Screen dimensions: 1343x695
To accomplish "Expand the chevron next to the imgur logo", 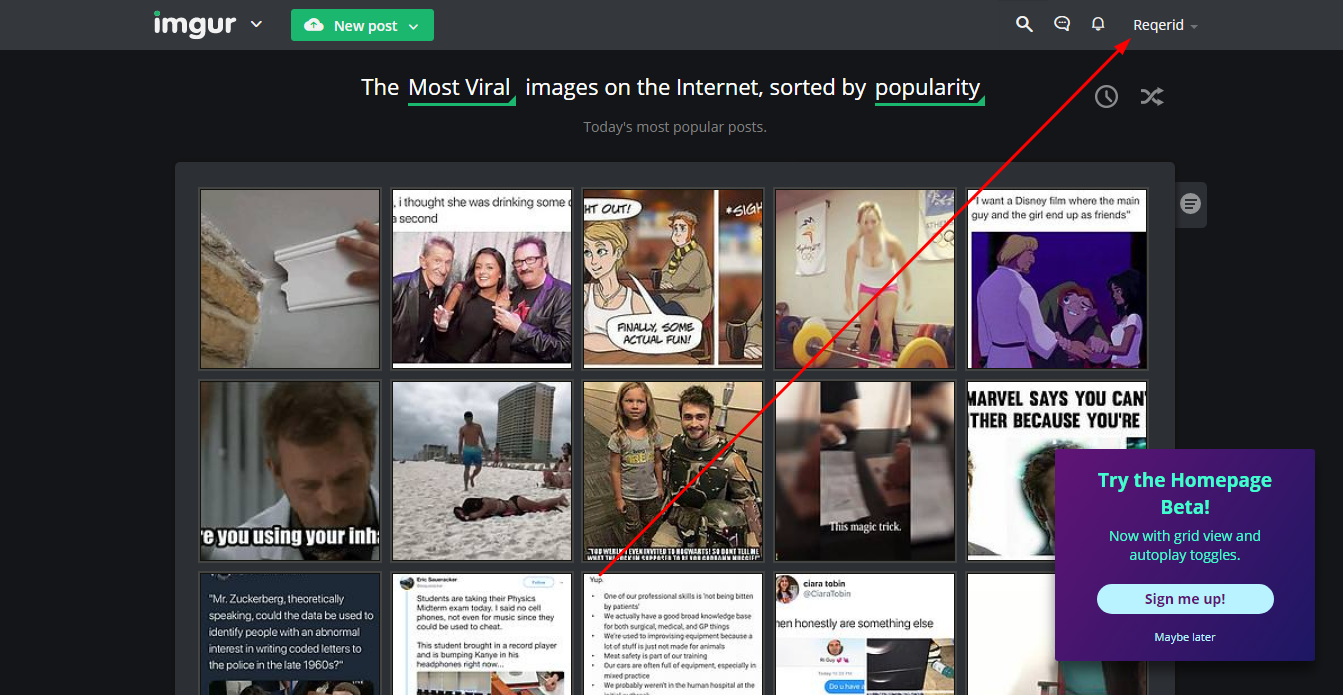I will click(256, 24).
